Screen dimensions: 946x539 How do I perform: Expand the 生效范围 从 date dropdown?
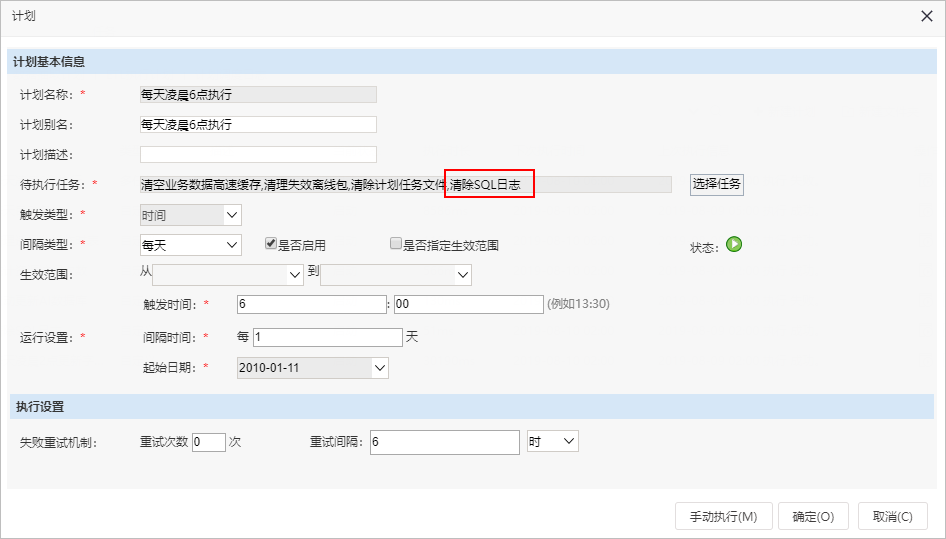tap(228, 275)
